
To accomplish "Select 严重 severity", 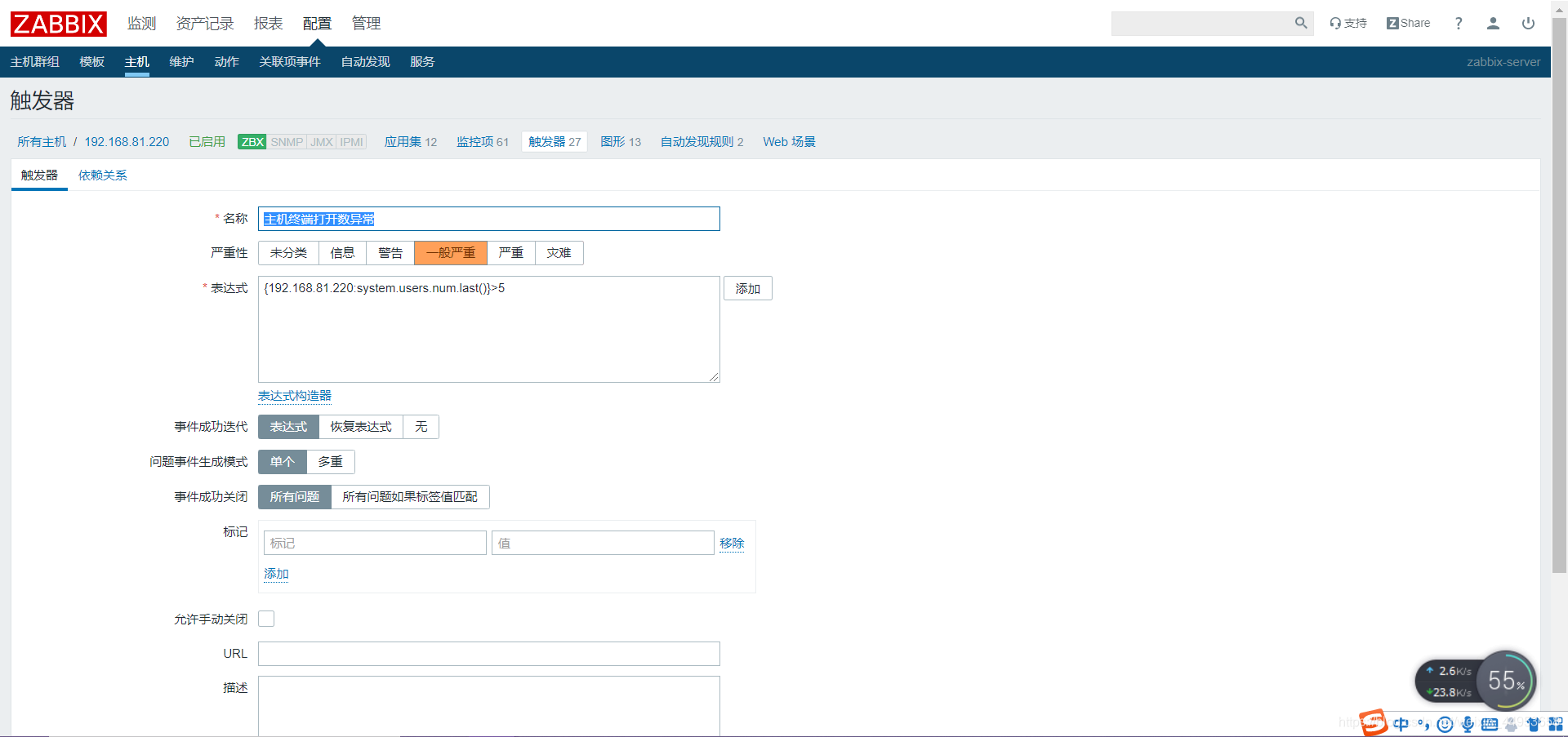I will coord(511,253).
